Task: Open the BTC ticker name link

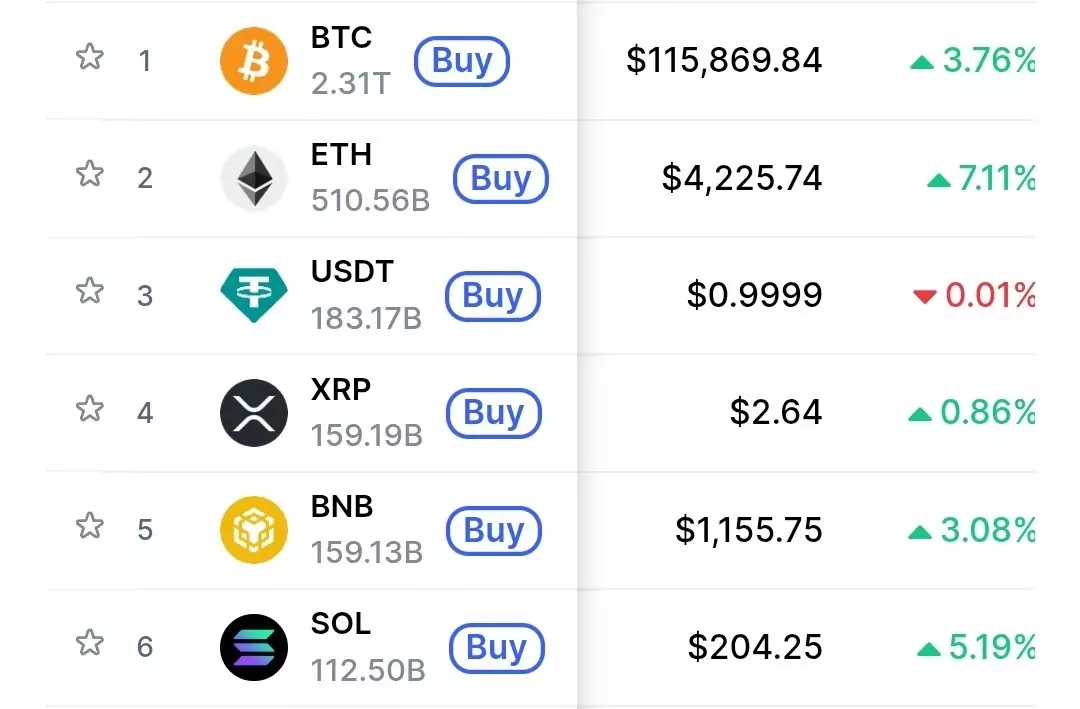Action: click(x=341, y=38)
